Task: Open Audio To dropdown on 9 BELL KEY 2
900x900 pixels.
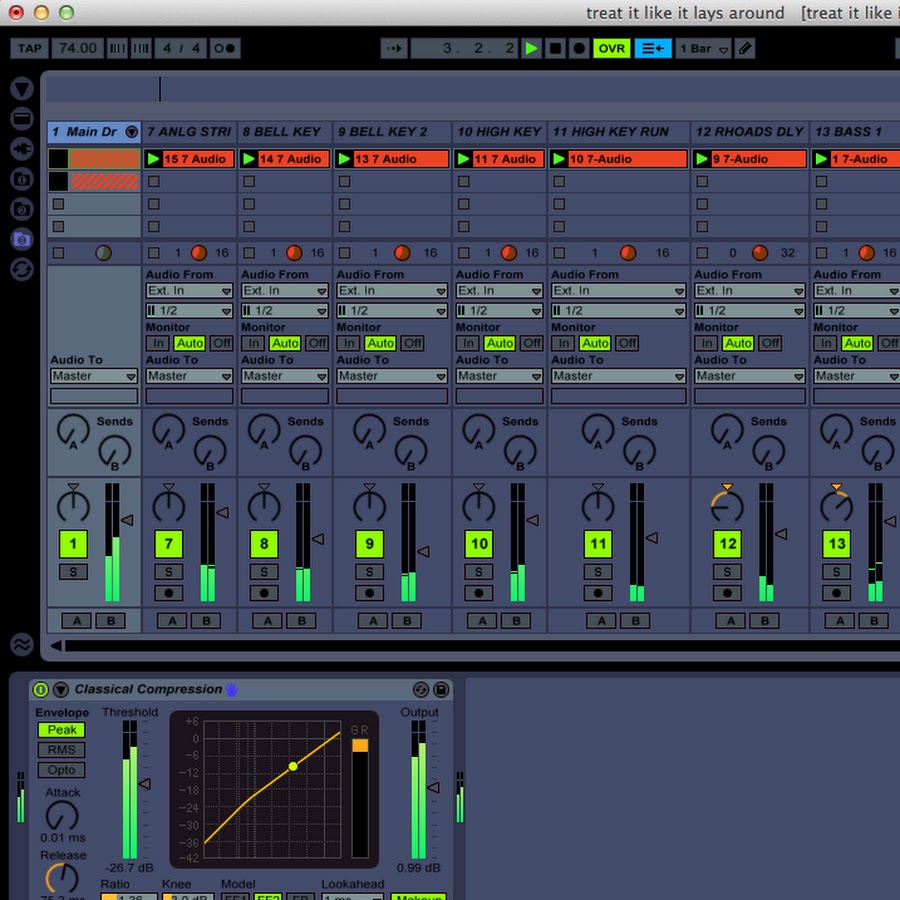Action: coord(391,376)
